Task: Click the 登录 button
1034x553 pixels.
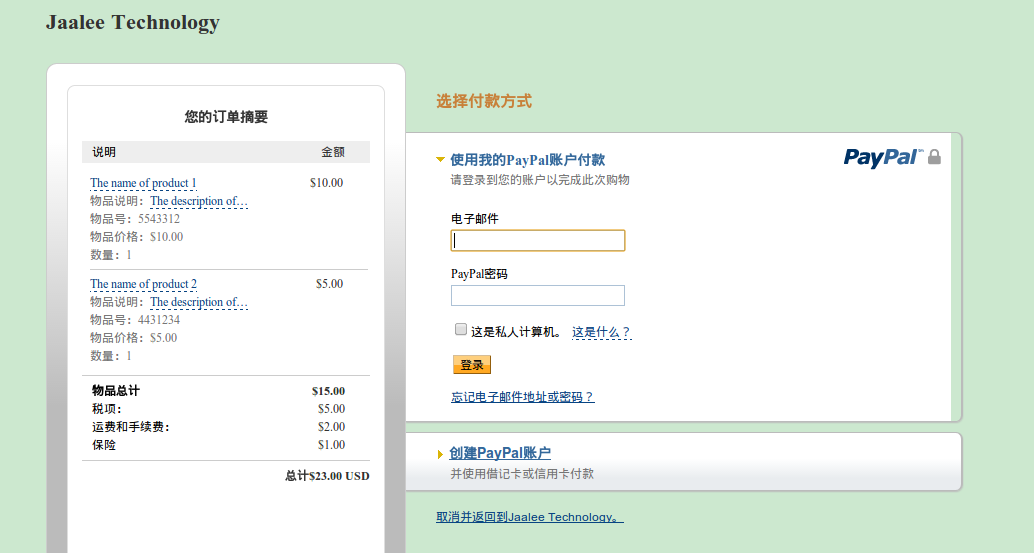Action: (471, 364)
